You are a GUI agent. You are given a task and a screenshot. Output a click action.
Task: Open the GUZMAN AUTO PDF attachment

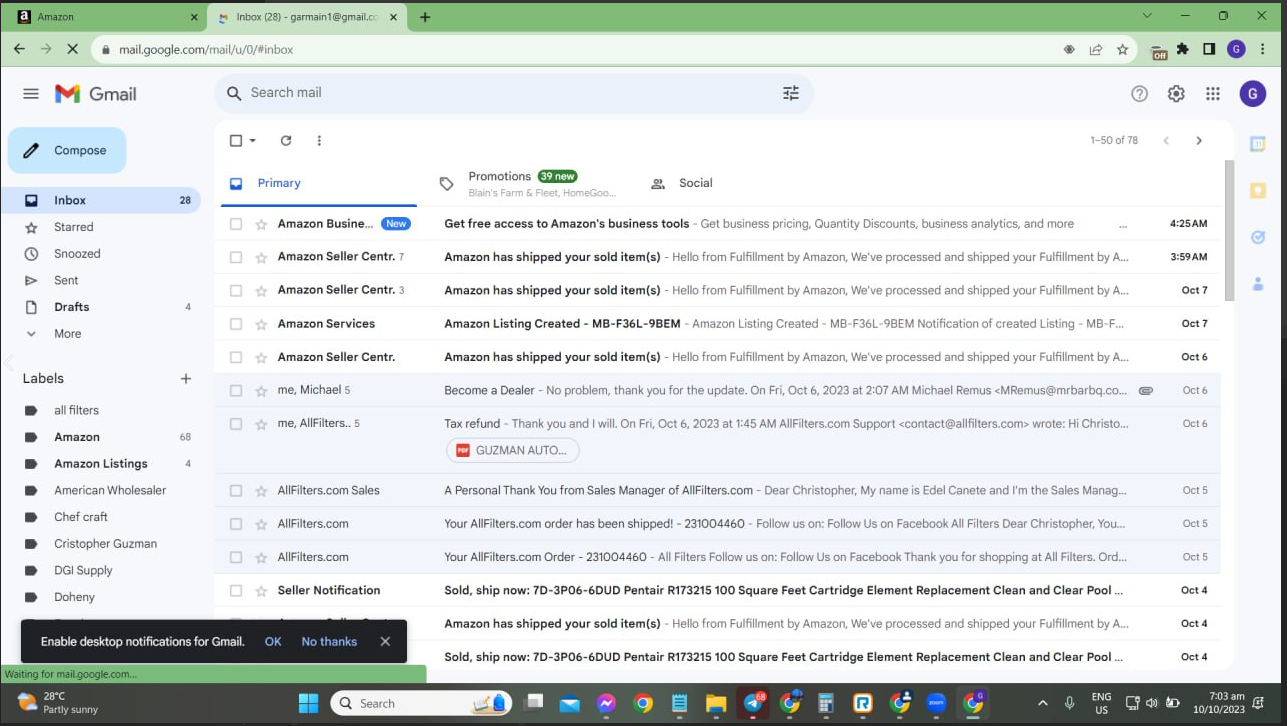[x=513, y=450]
